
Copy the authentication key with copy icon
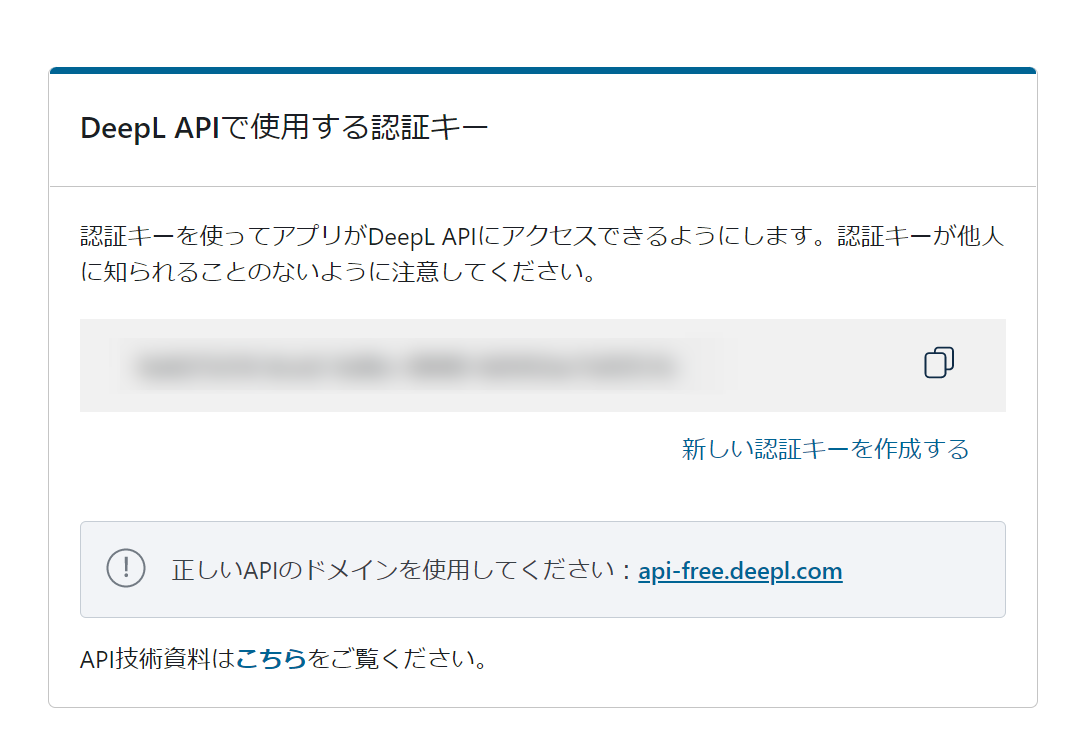click(939, 362)
